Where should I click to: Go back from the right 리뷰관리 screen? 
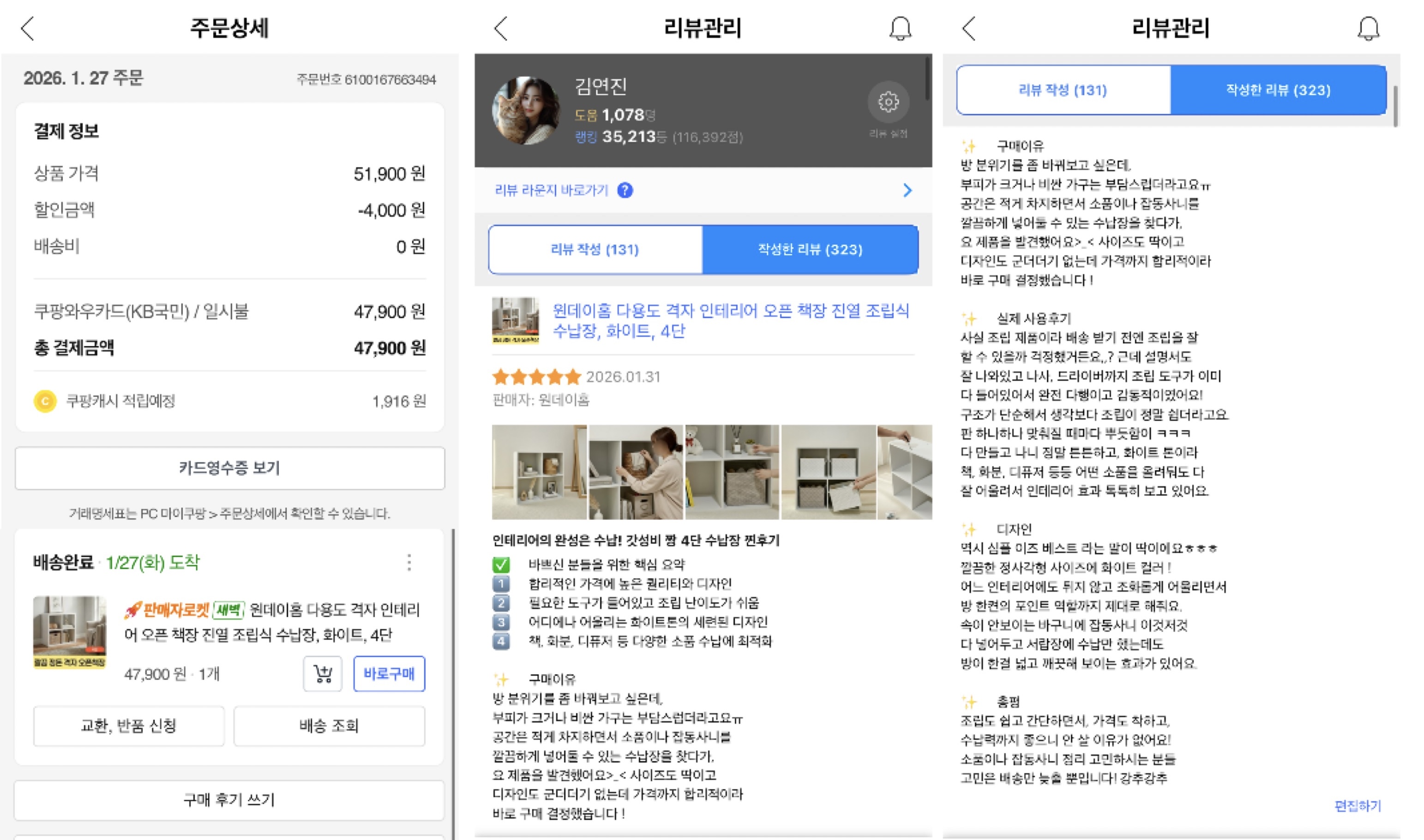pyautogui.click(x=969, y=28)
